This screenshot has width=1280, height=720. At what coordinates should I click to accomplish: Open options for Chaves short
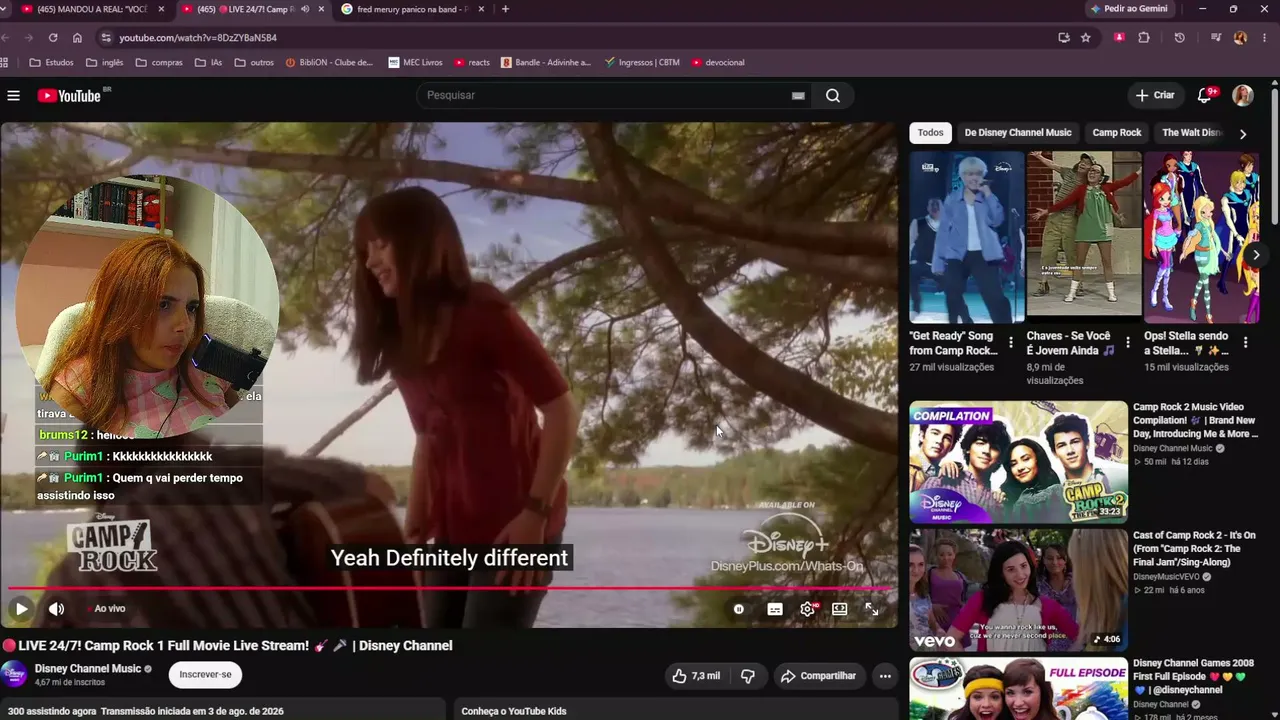(x=1128, y=343)
